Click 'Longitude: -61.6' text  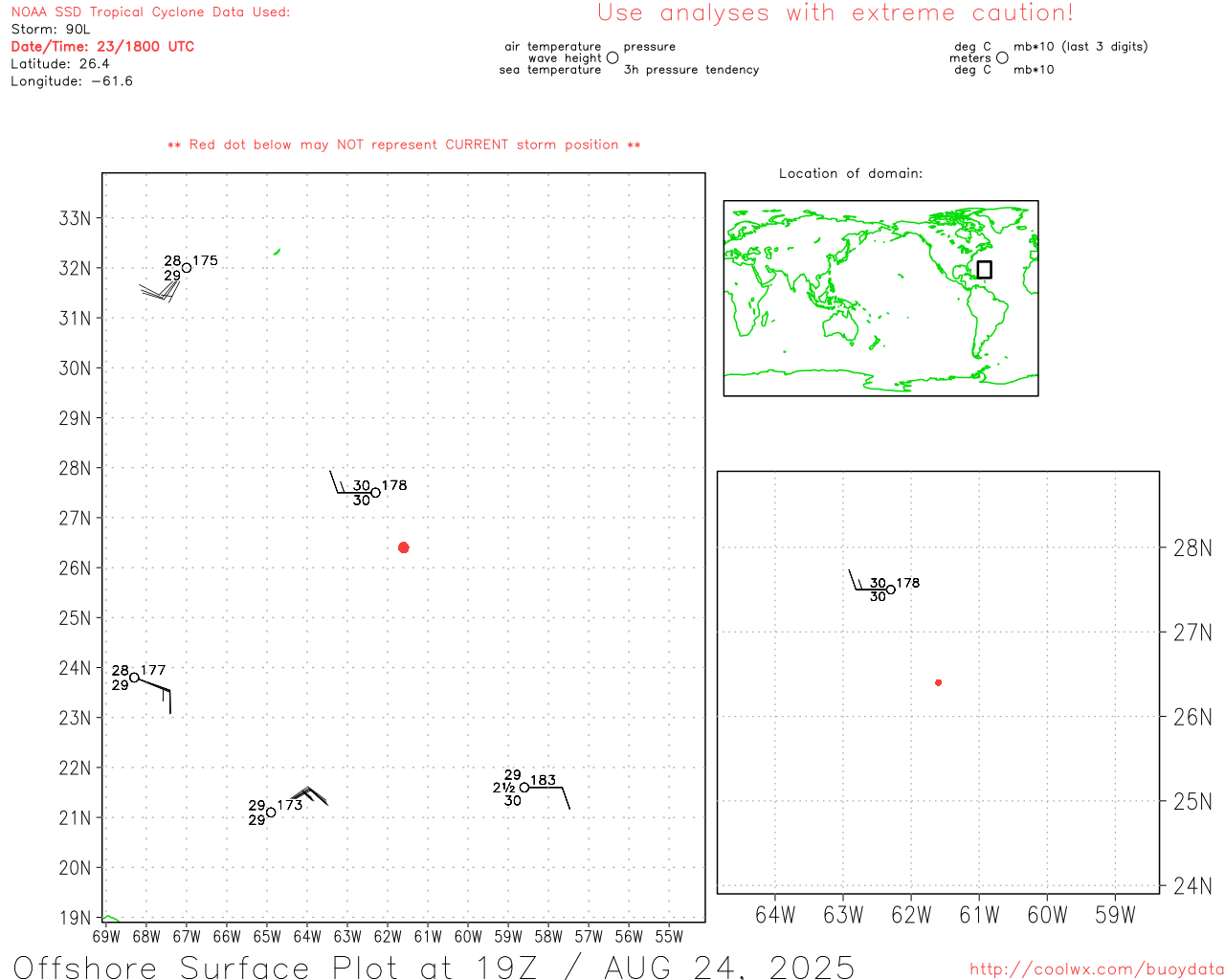72,81
